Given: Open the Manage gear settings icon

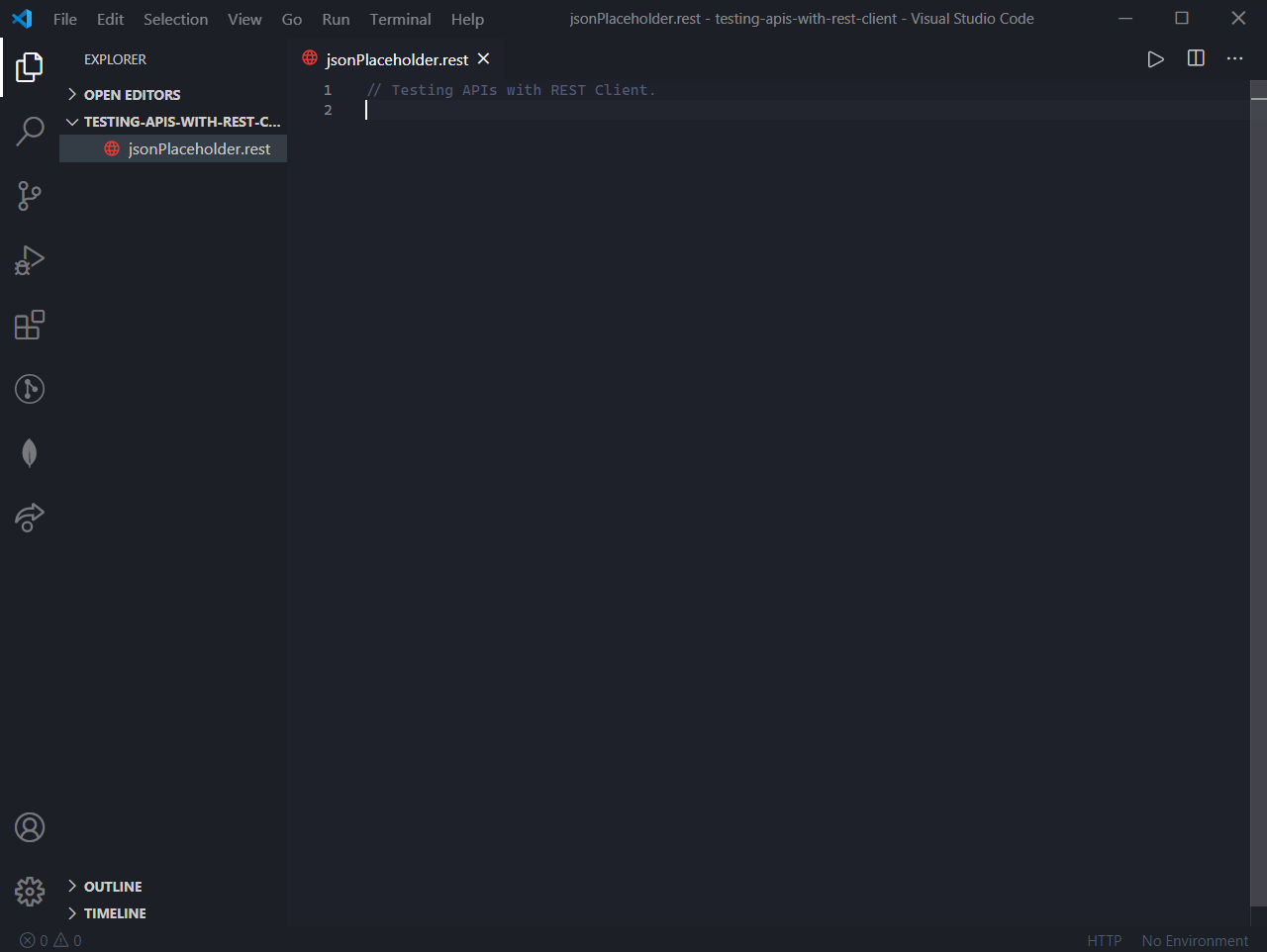Looking at the screenshot, I should click(x=30, y=892).
